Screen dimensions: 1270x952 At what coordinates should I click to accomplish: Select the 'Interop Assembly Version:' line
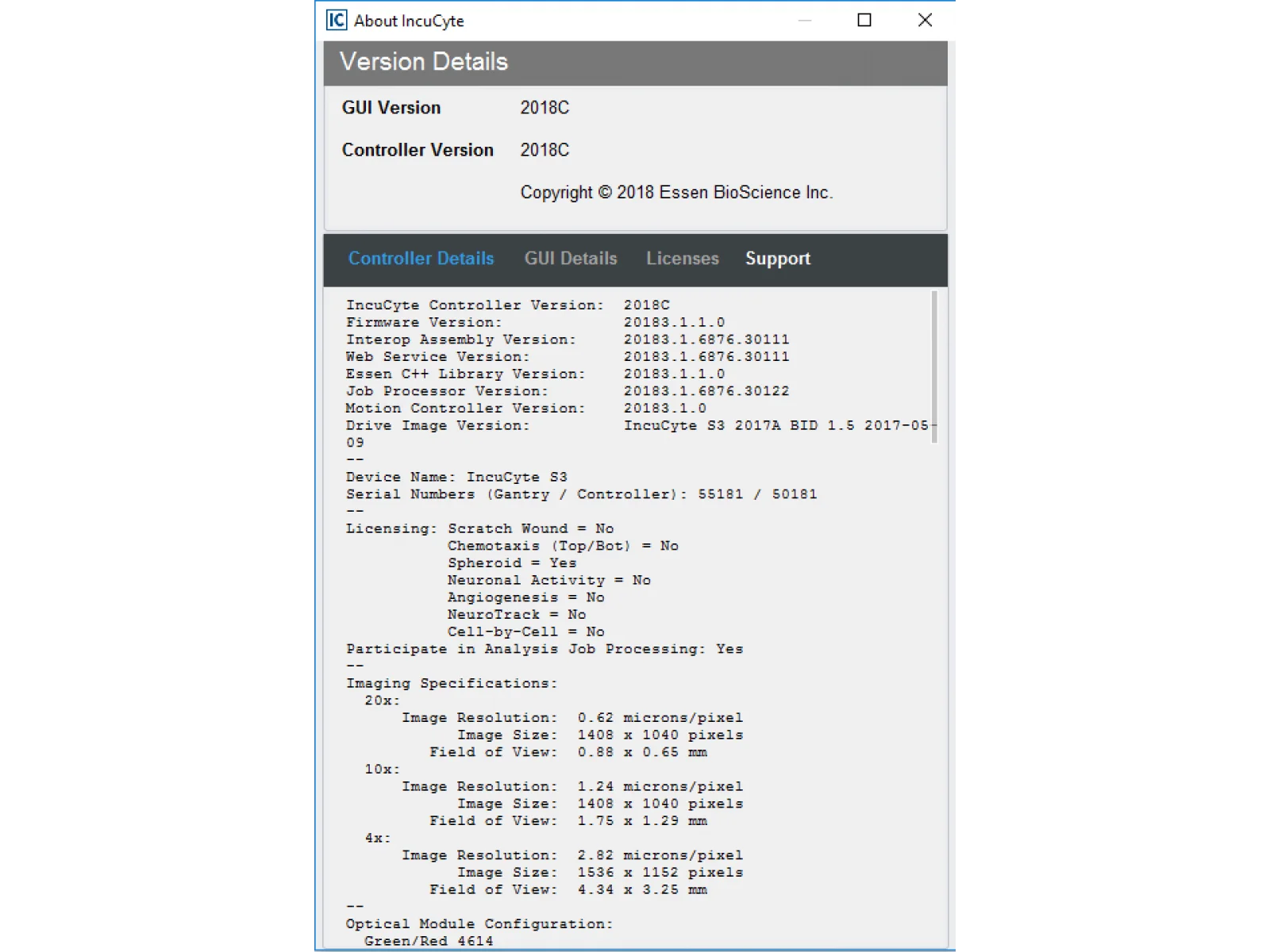click(568, 340)
